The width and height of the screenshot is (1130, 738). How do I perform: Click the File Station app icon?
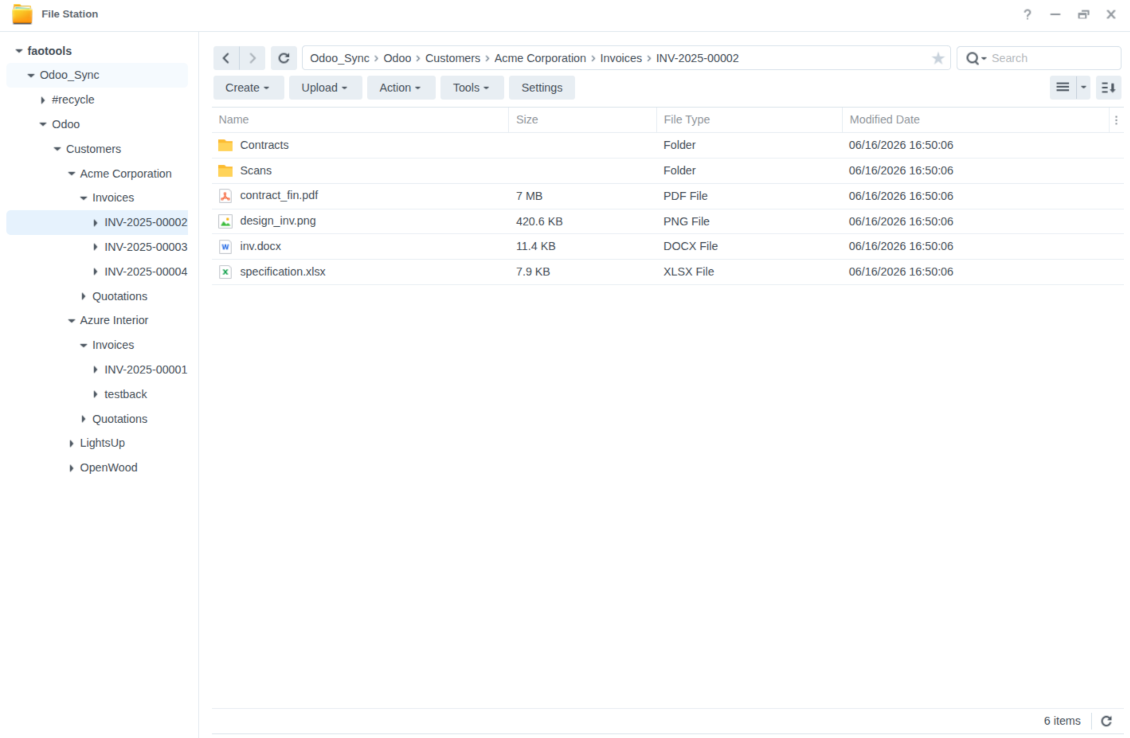[22, 14]
